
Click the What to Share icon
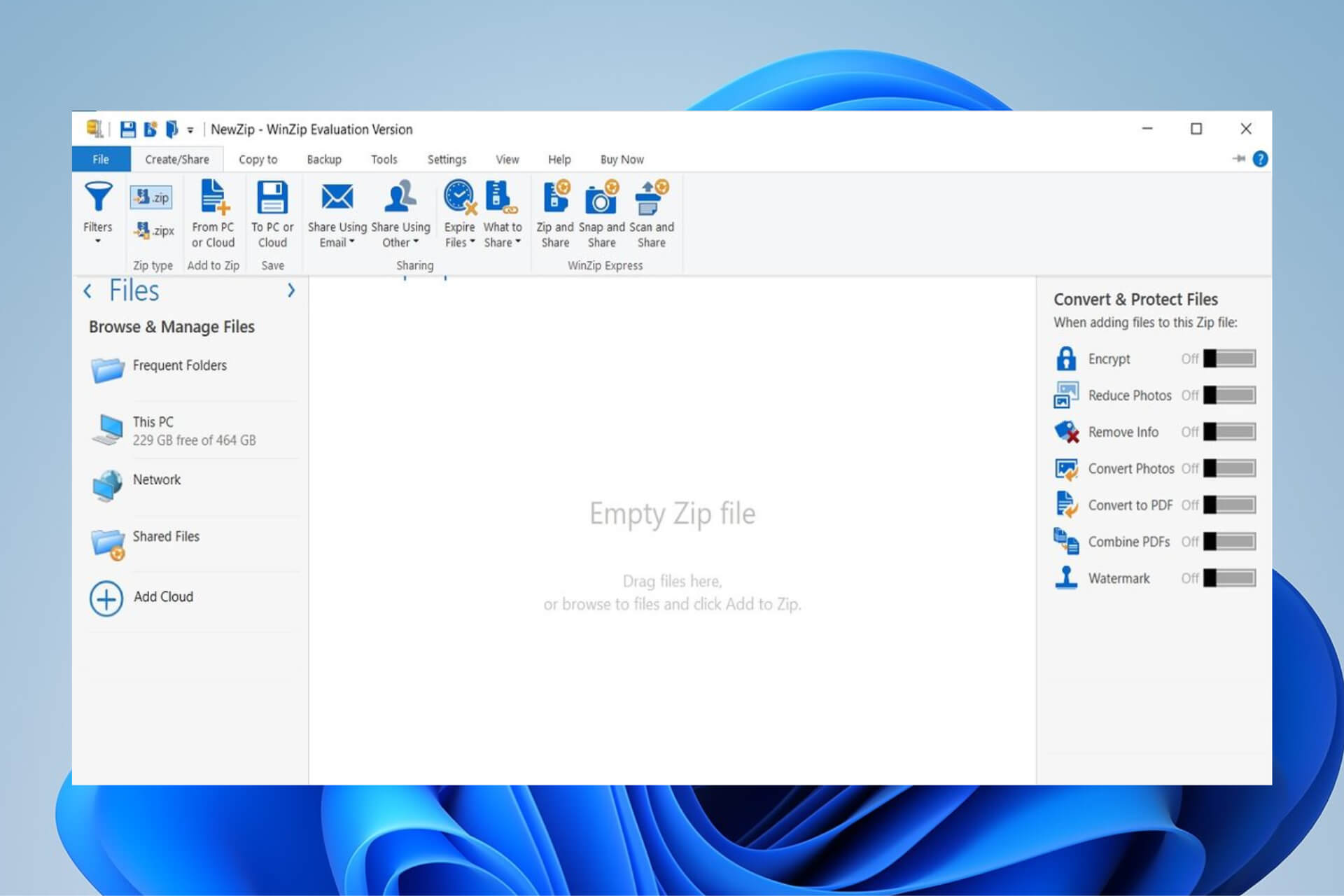click(501, 197)
